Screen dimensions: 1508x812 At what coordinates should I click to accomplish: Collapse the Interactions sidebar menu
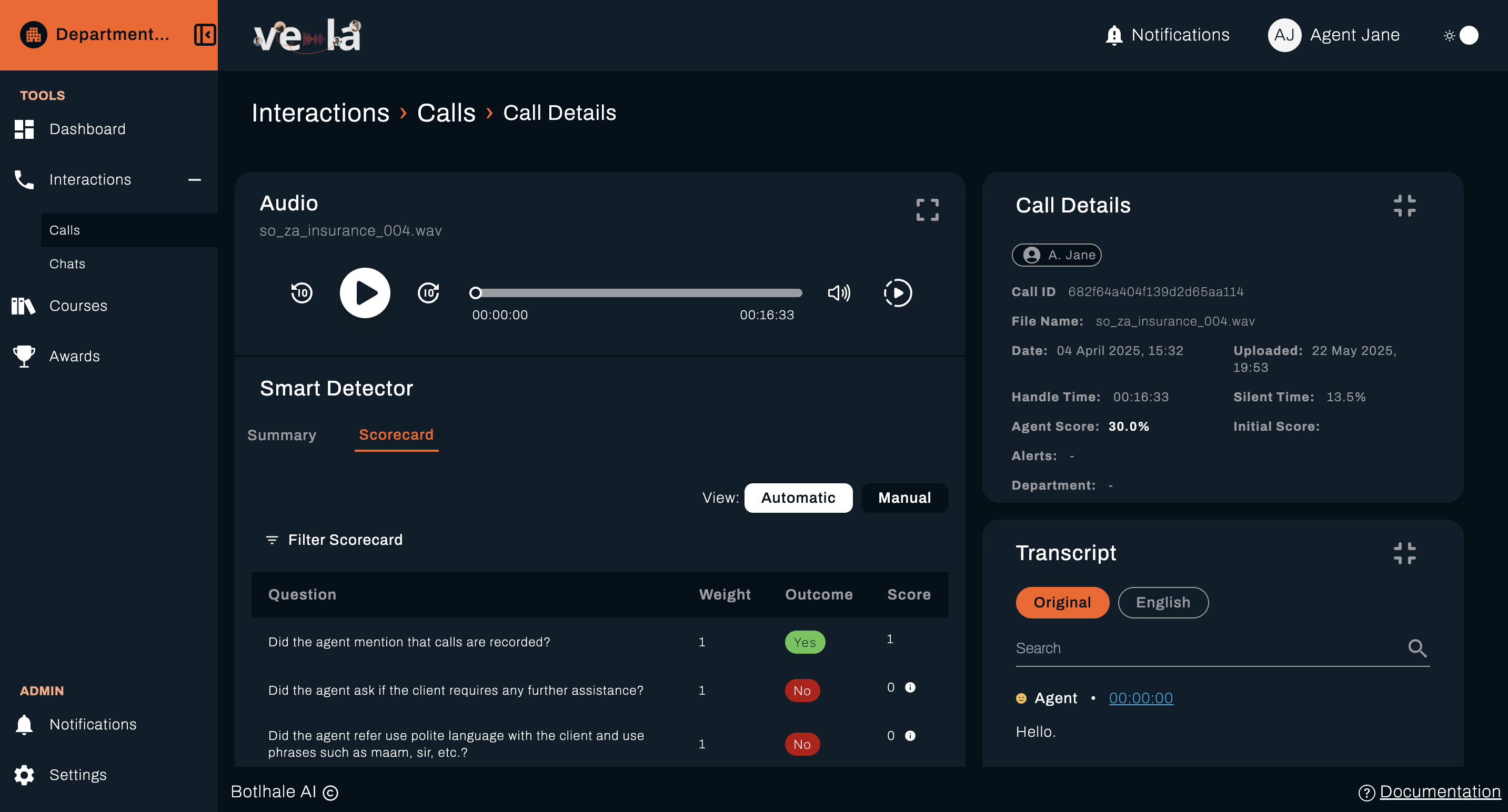click(x=194, y=180)
